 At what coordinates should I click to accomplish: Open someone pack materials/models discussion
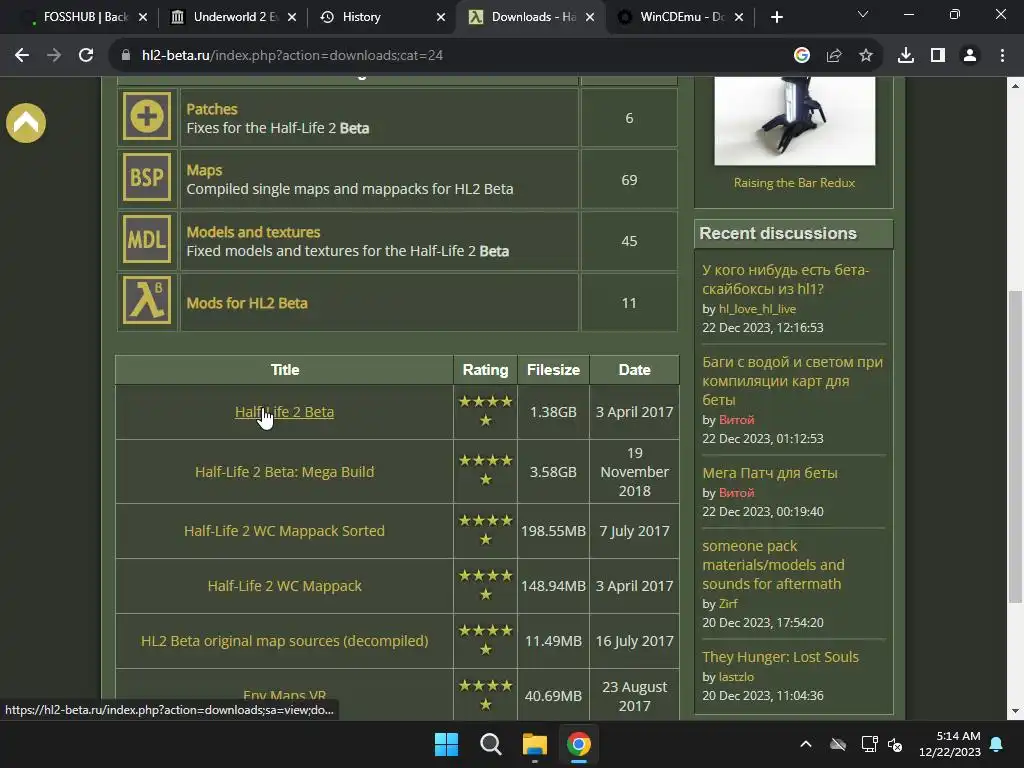[x=773, y=565]
